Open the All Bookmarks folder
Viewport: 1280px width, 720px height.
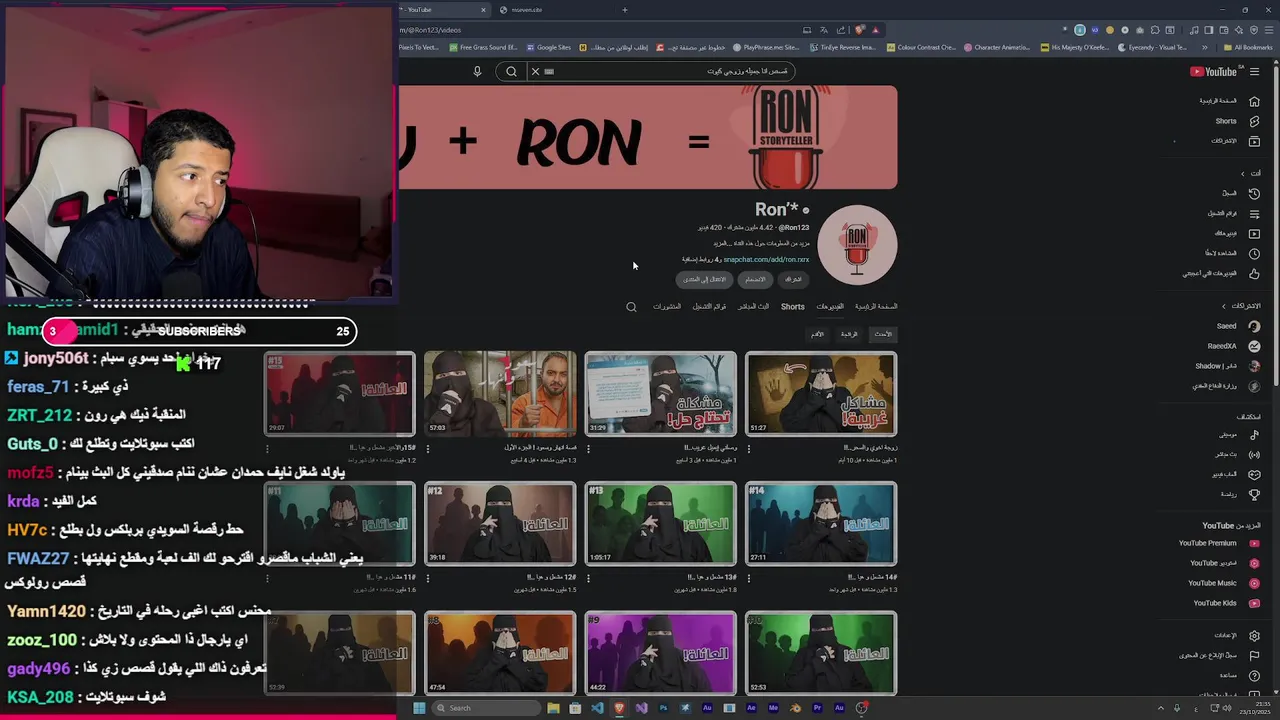1248,47
